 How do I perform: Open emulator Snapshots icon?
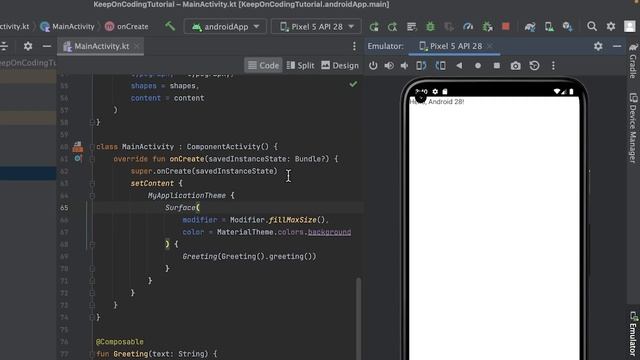pyautogui.click(x=534, y=65)
